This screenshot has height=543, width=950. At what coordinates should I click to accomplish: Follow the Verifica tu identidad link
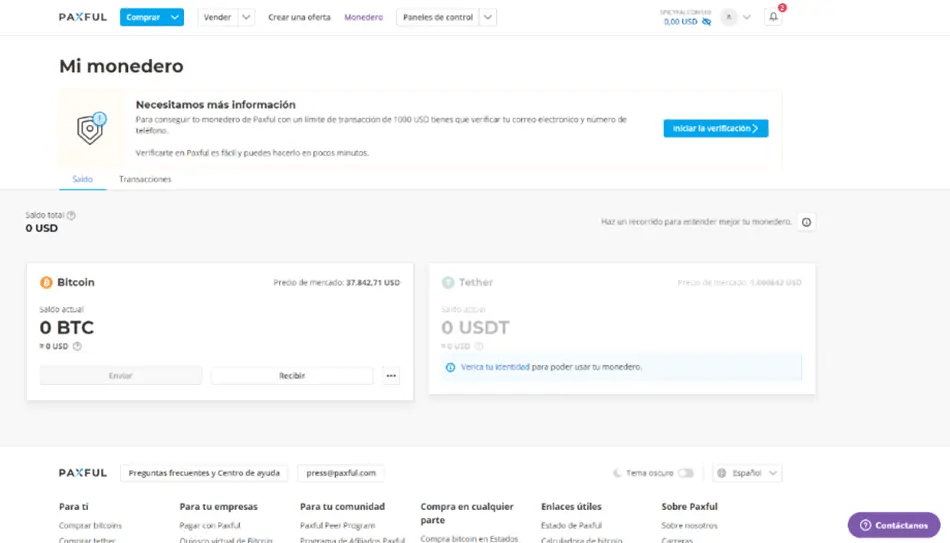(495, 367)
